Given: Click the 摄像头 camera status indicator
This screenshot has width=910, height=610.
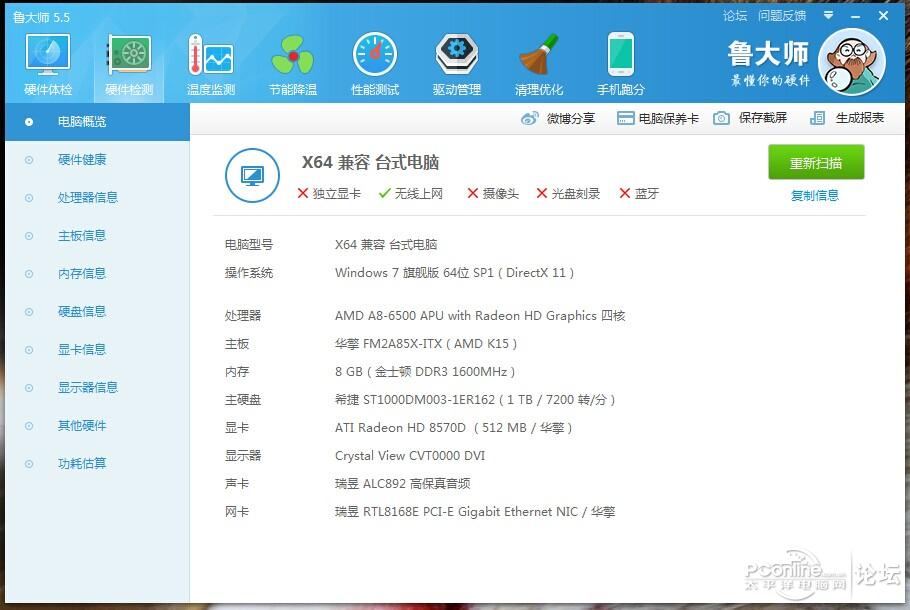Looking at the screenshot, I should [493, 193].
